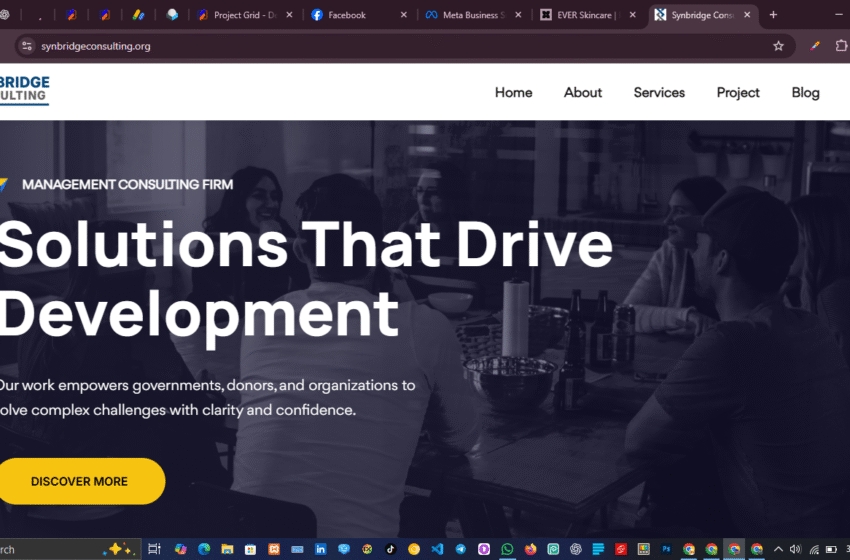Click the Synbridge Consulting logo

[24, 89]
